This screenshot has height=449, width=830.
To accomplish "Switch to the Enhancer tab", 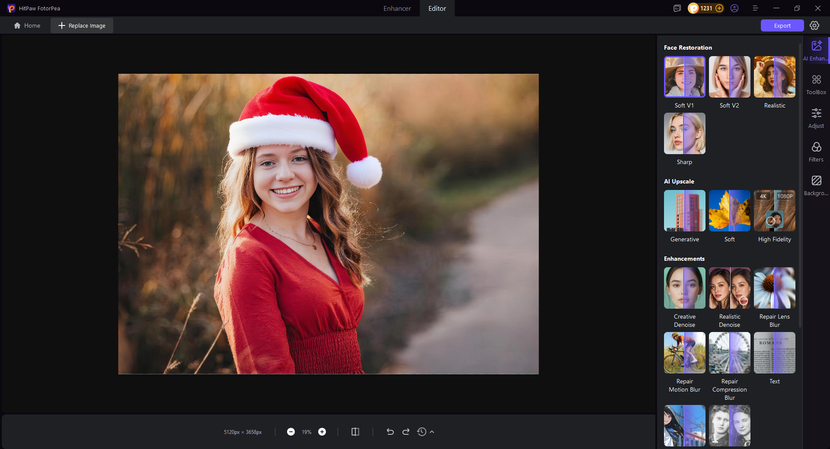I will 397,8.
